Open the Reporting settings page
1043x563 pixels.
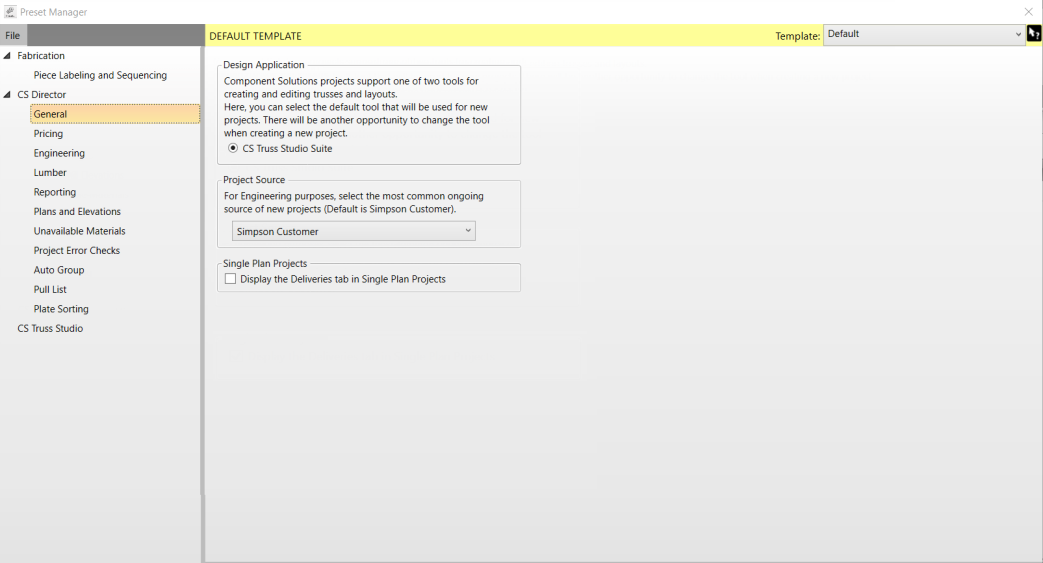pyautogui.click(x=55, y=192)
